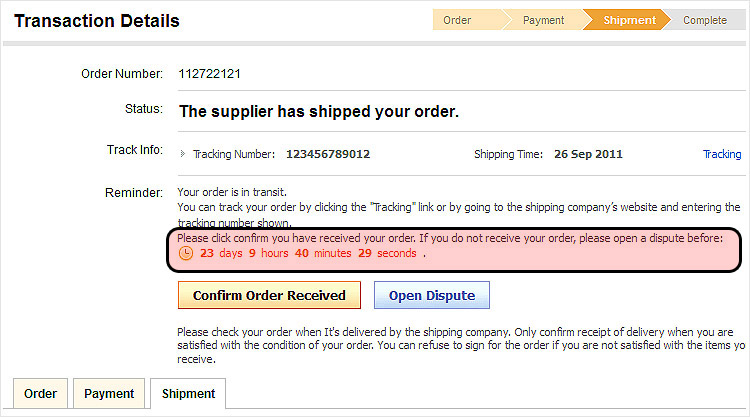Viewport: 750px width, 417px height.
Task: Click the Open Dispute button
Action: tap(432, 295)
